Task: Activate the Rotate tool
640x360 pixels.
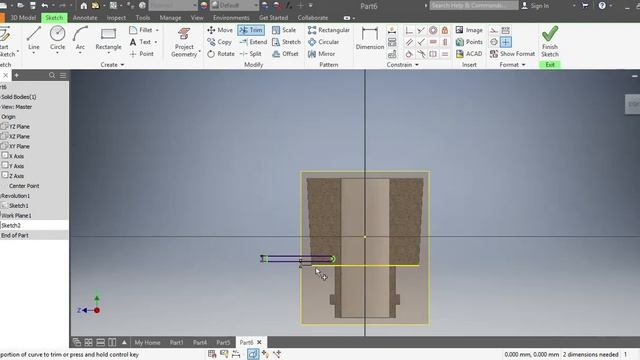Action: point(220,54)
